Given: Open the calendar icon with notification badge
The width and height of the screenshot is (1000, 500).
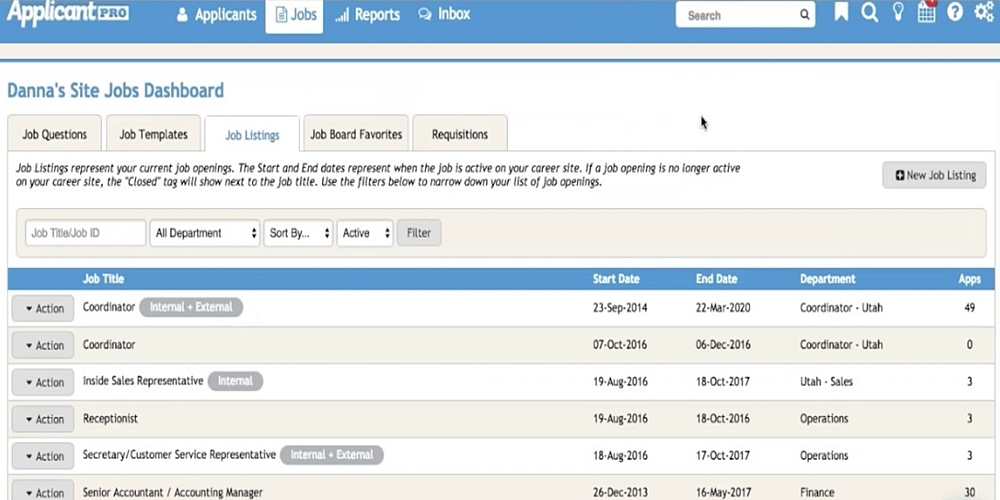Looking at the screenshot, I should coord(927,13).
